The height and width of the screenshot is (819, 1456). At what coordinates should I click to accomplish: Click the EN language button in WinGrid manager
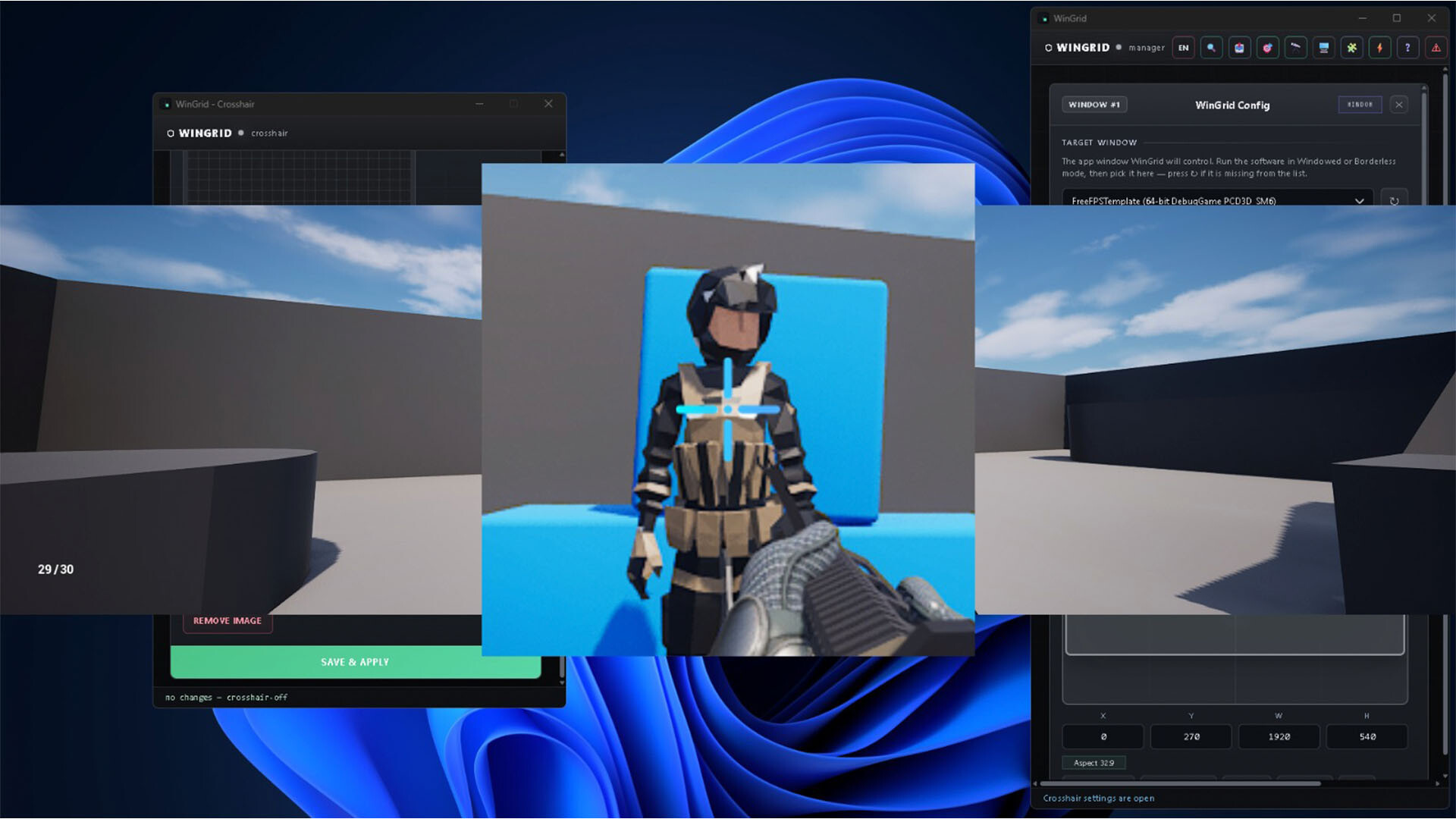pos(1183,48)
